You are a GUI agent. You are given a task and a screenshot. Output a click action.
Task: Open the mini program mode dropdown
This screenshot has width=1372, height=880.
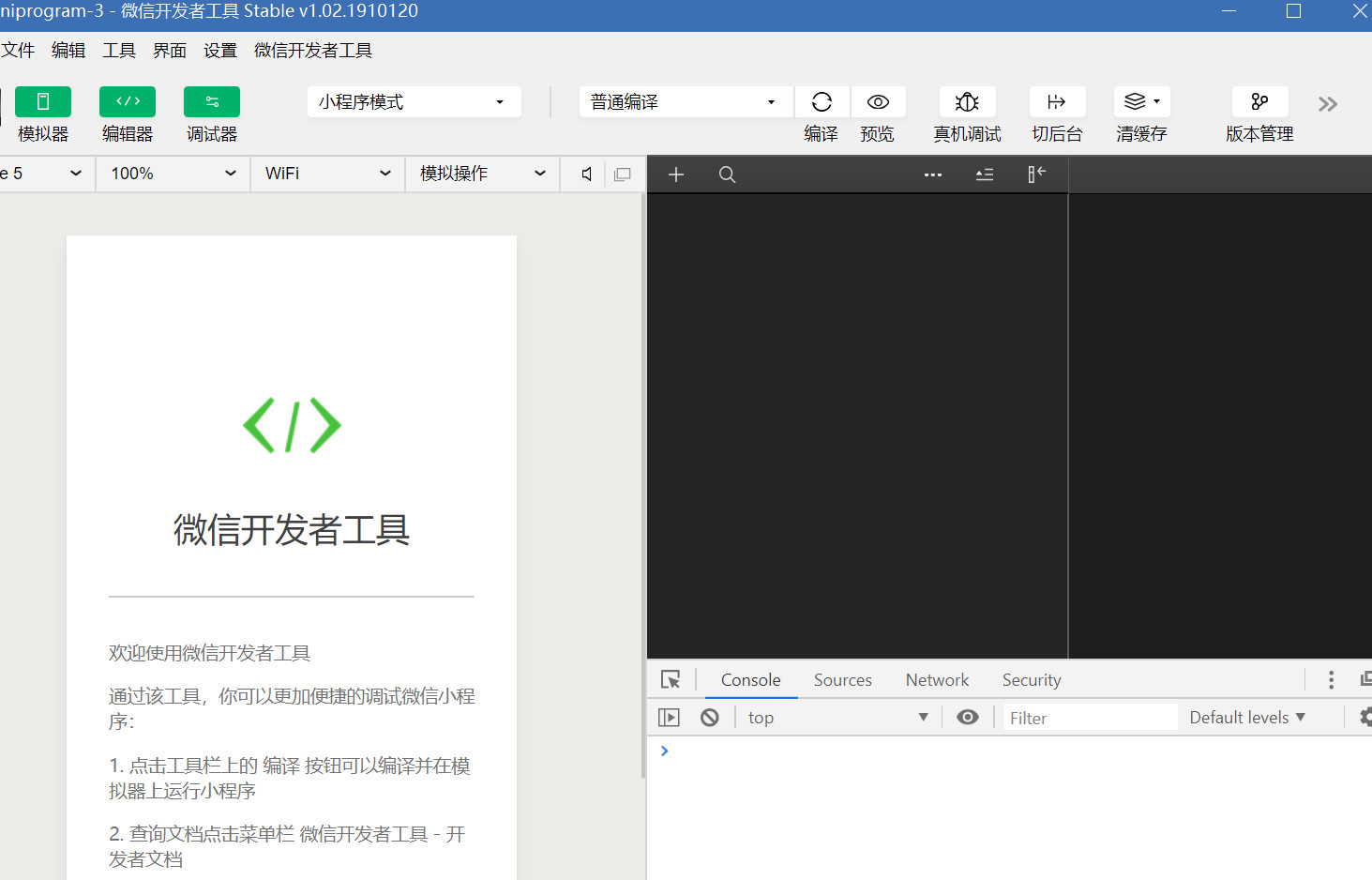414,102
